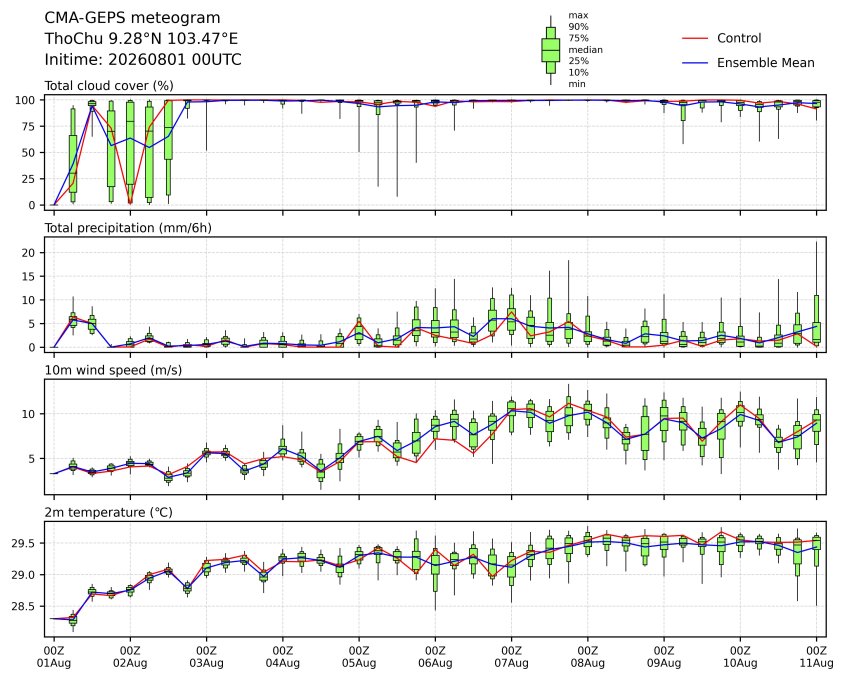Viewport: 845px width, 680px height.
Task: Click the 00Z 06Aug axis label
Action: click(435, 657)
